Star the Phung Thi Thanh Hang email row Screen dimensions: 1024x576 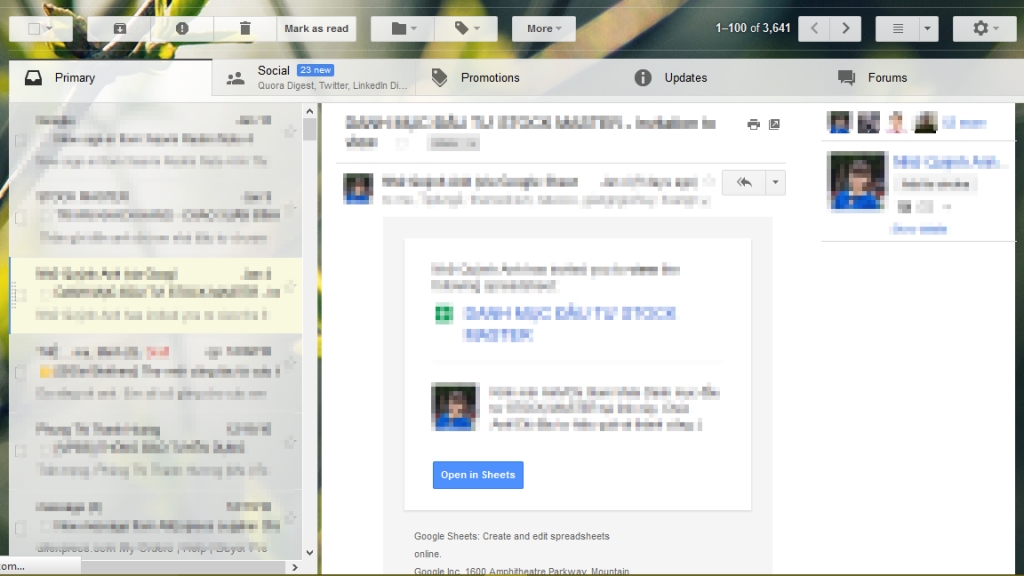tap(290, 441)
